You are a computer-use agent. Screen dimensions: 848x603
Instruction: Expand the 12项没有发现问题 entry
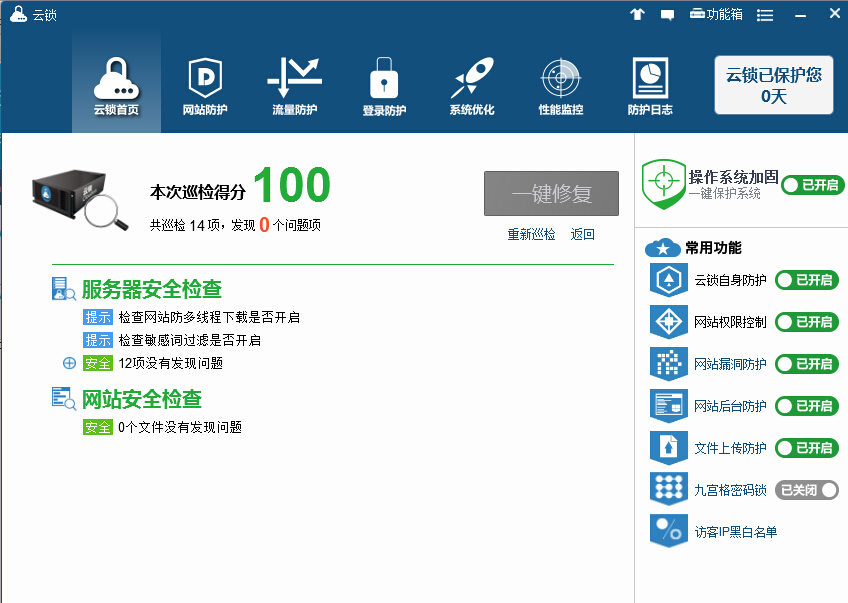click(69, 363)
